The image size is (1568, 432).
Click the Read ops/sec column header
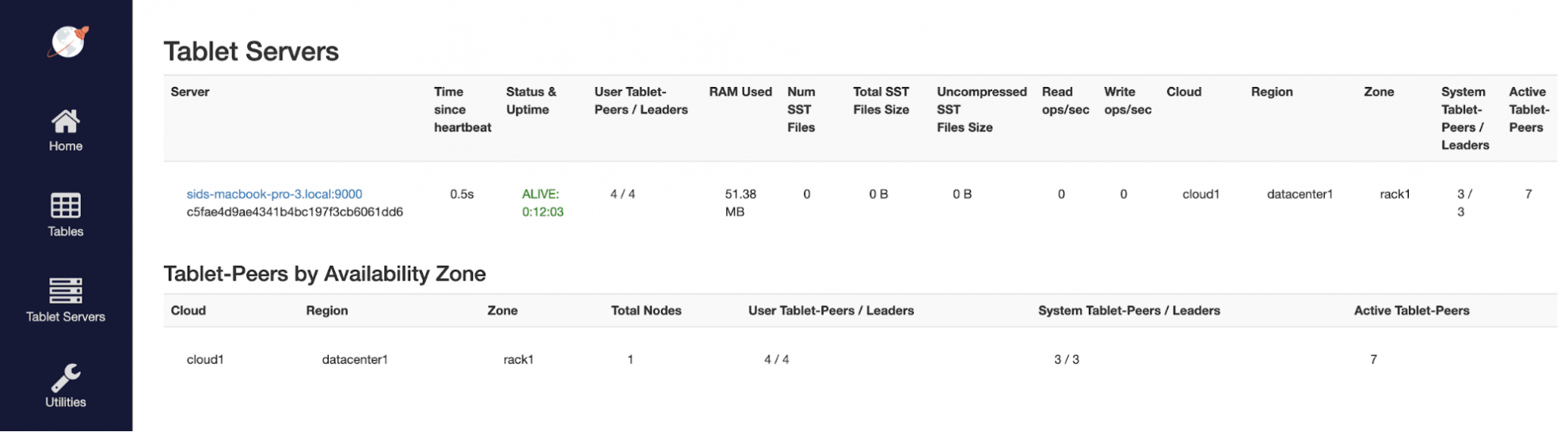pos(1065,100)
